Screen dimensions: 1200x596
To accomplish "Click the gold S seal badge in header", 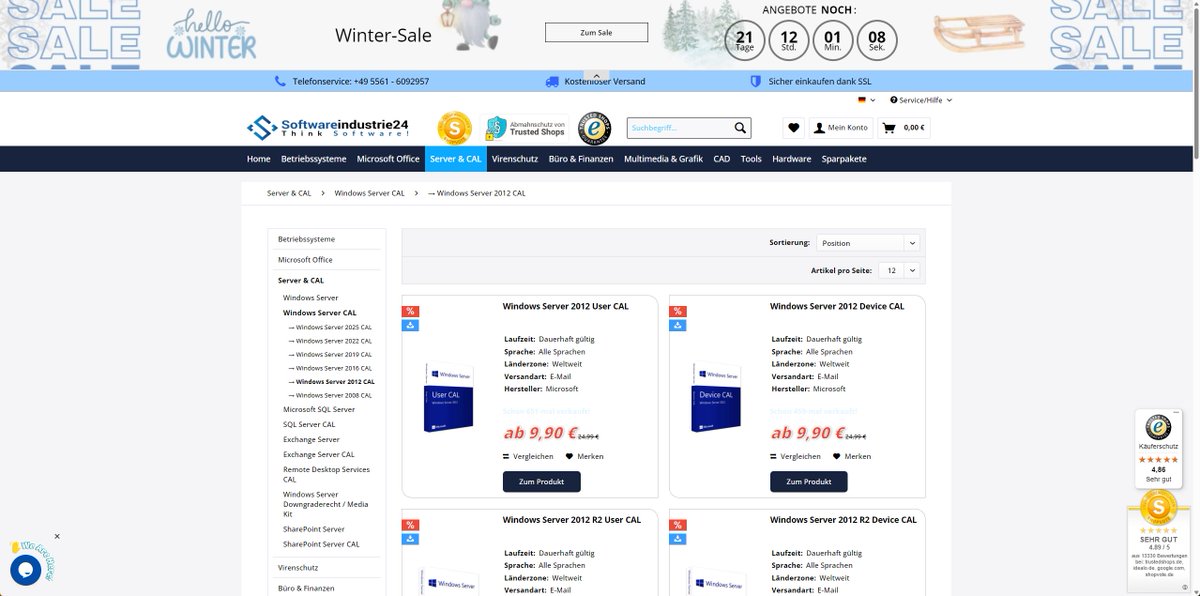I will pos(454,128).
